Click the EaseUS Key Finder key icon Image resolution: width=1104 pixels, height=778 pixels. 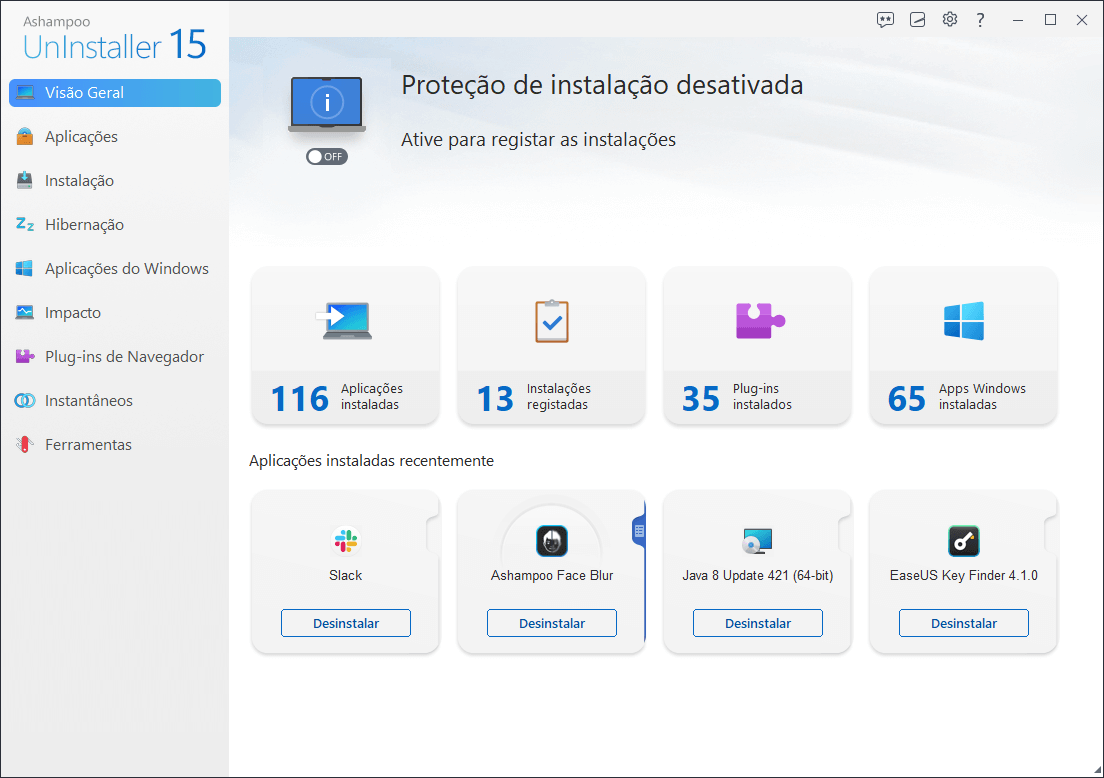[964, 541]
